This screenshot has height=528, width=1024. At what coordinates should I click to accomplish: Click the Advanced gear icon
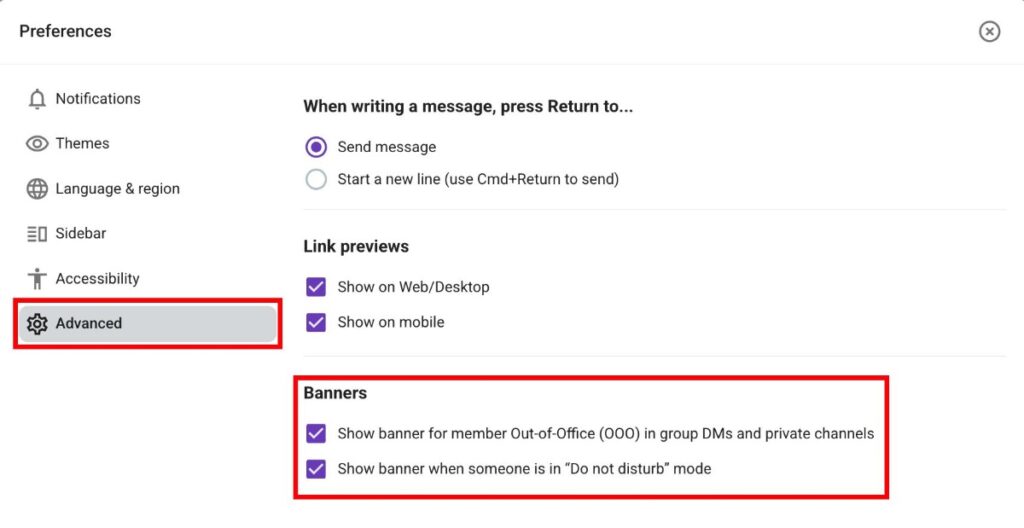pos(37,324)
